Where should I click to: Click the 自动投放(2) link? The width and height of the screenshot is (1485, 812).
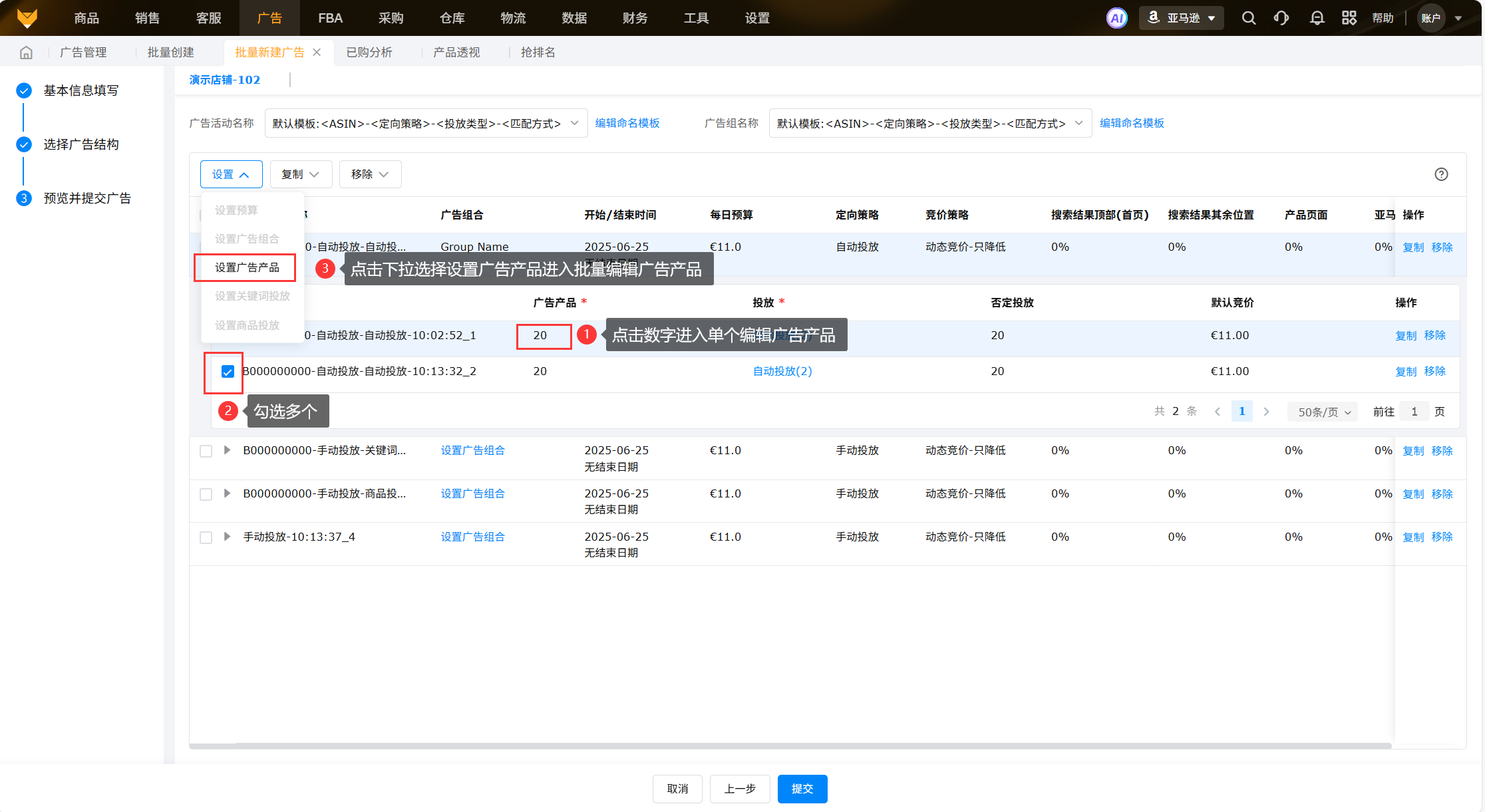pyautogui.click(x=782, y=371)
